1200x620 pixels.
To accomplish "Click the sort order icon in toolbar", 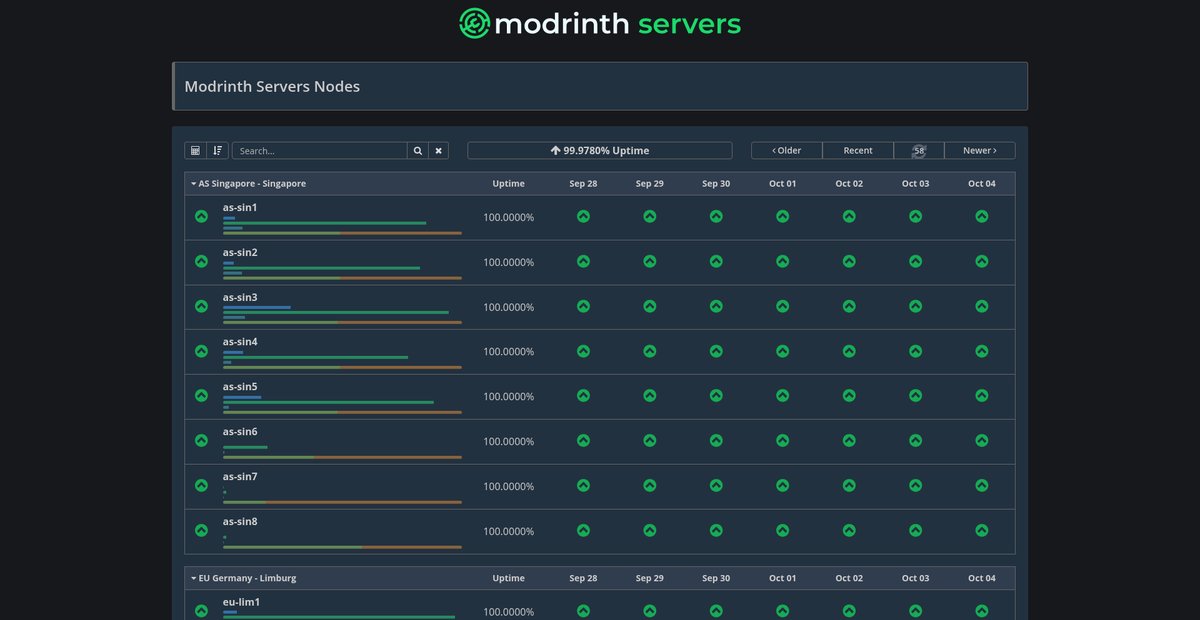I will pos(218,150).
